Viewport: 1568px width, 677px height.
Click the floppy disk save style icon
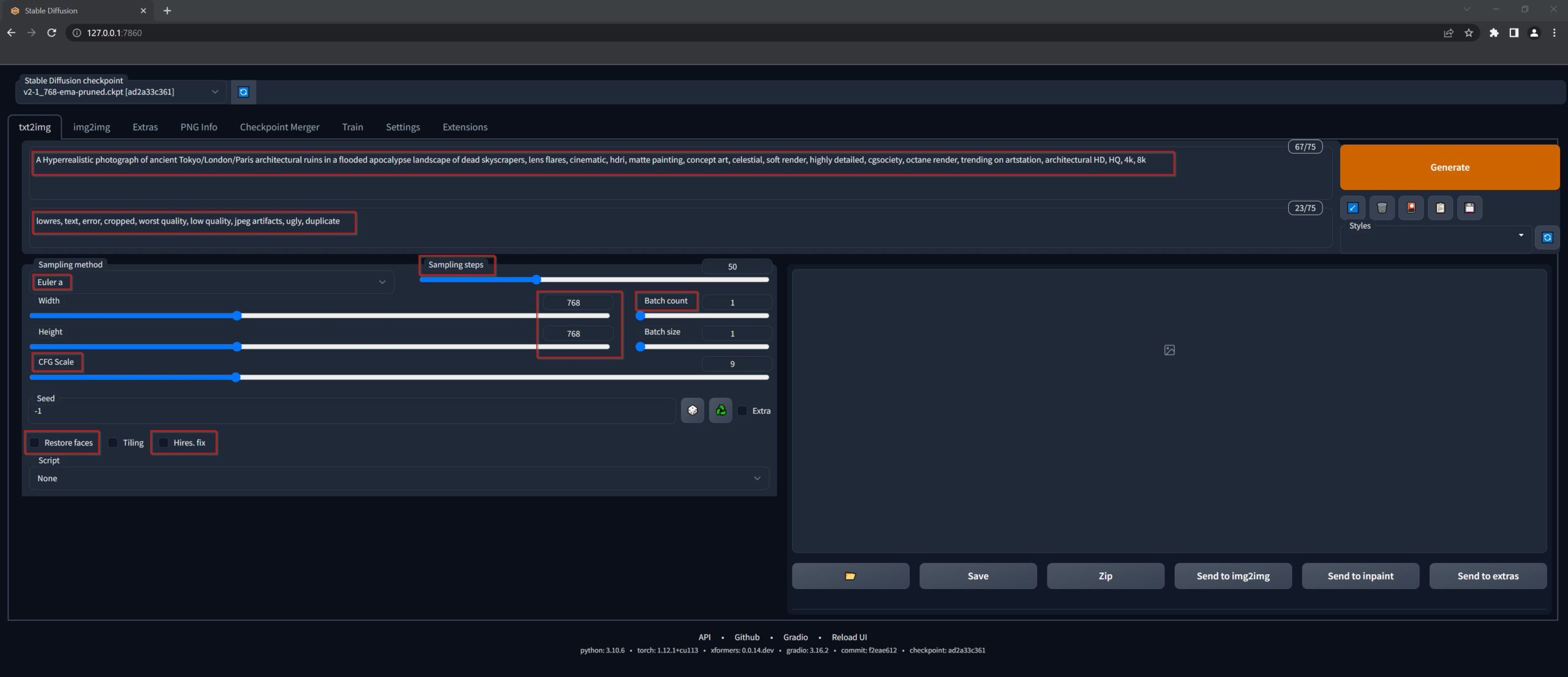[1469, 208]
